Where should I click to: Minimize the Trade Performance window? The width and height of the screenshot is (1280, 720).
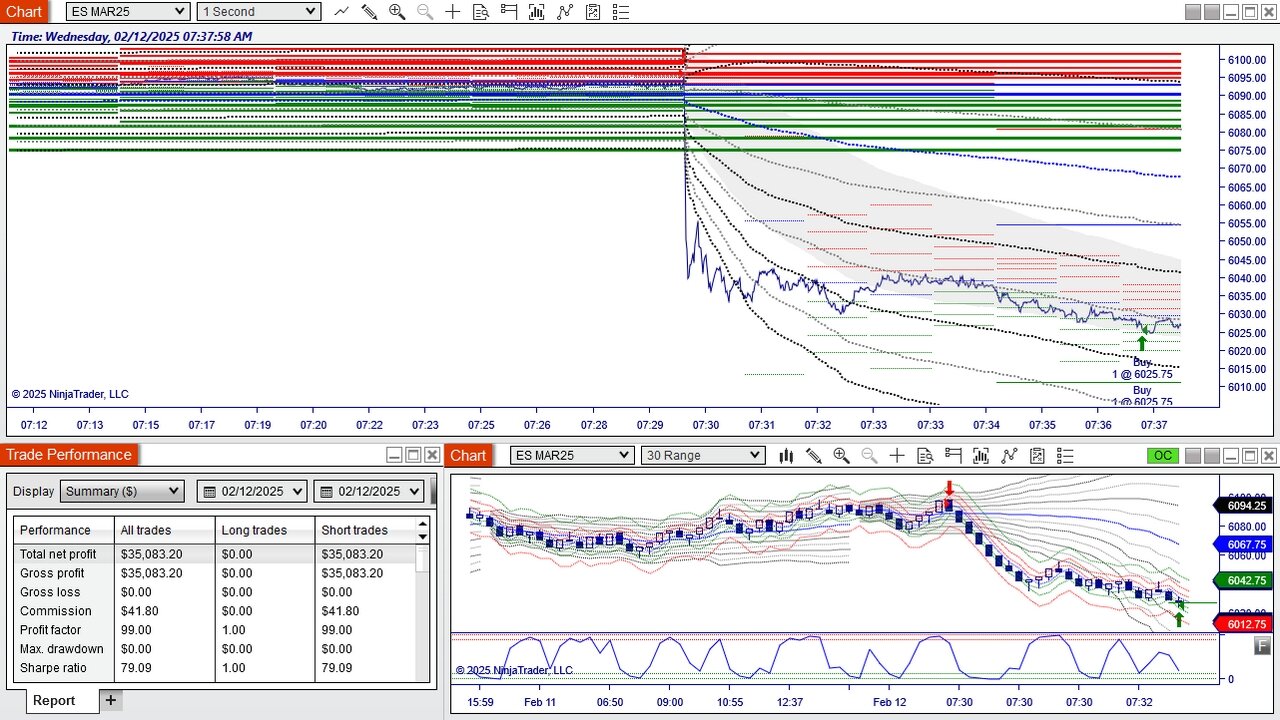point(394,455)
